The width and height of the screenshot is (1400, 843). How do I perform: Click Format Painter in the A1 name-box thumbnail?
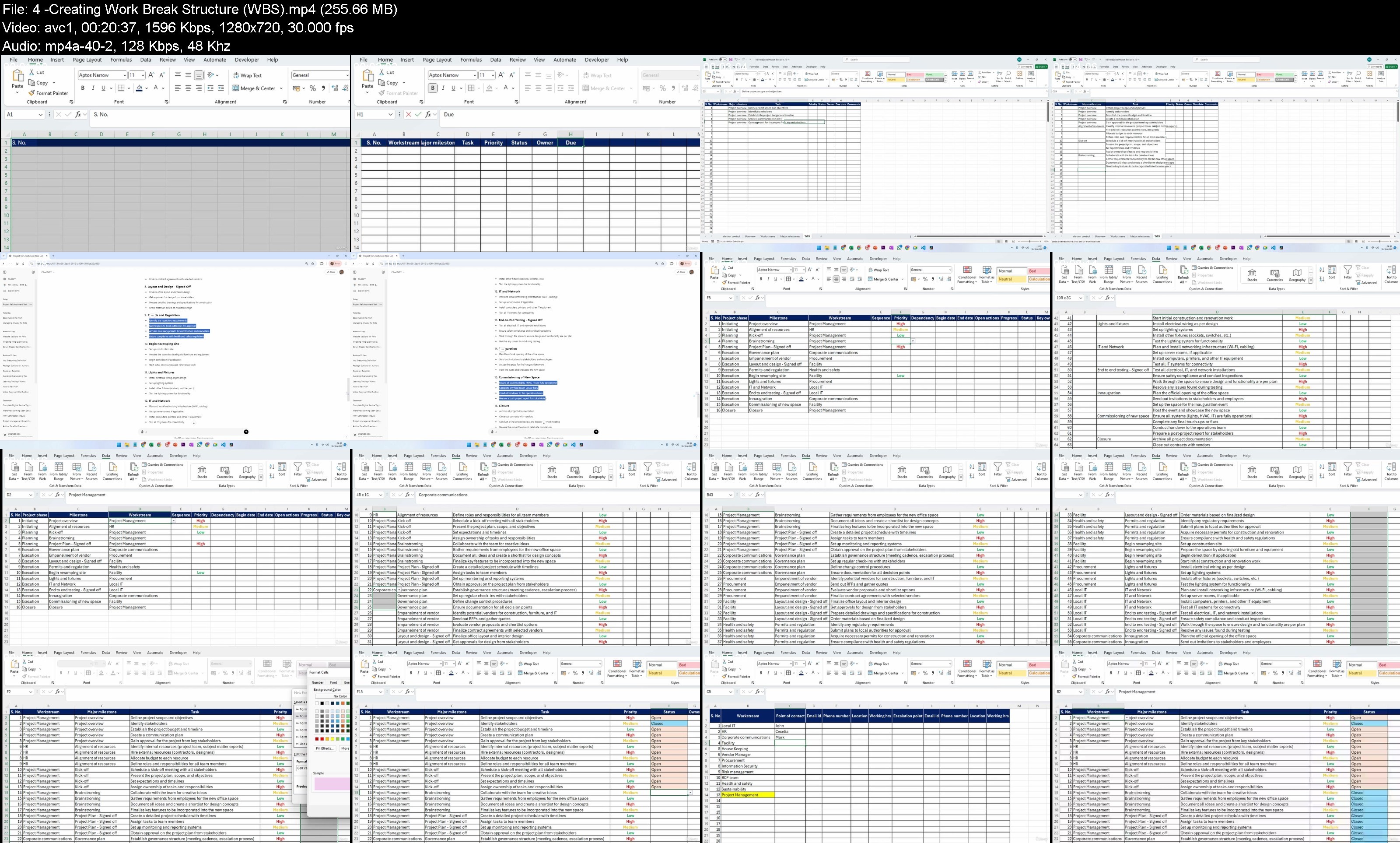pyautogui.click(x=48, y=93)
